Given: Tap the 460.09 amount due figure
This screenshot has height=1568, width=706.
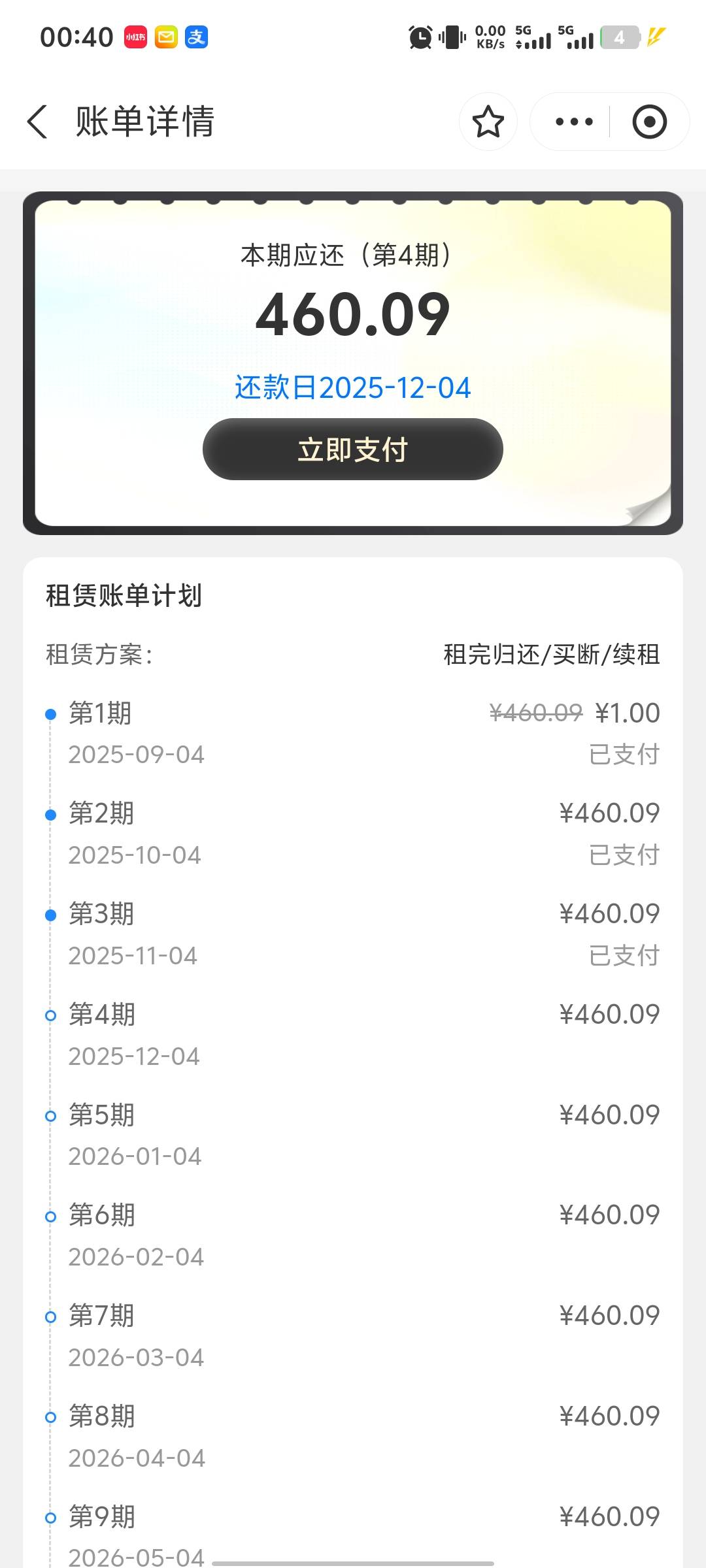Looking at the screenshot, I should pyautogui.click(x=353, y=315).
